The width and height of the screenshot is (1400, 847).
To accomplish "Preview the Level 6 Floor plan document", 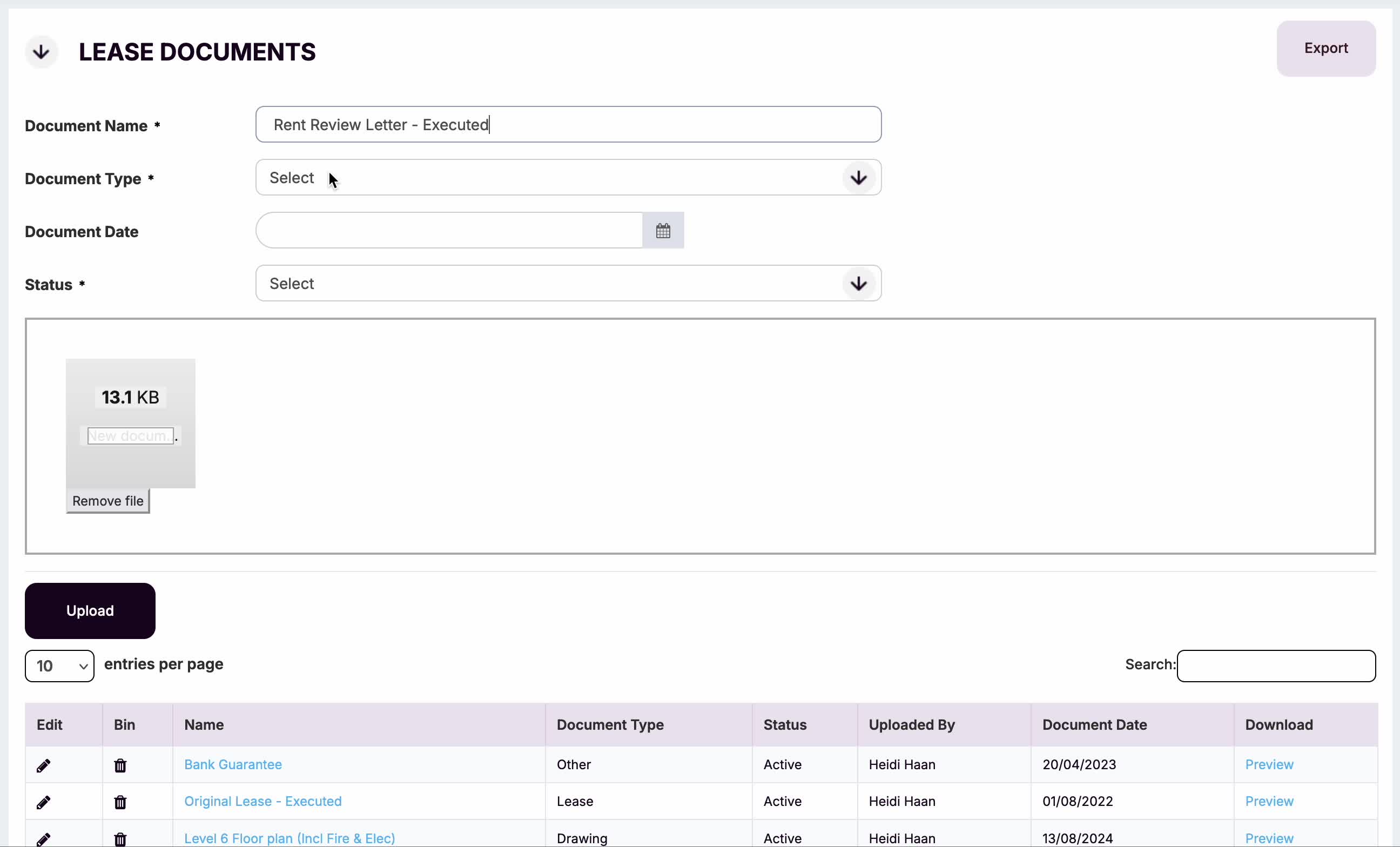I will (x=1269, y=838).
